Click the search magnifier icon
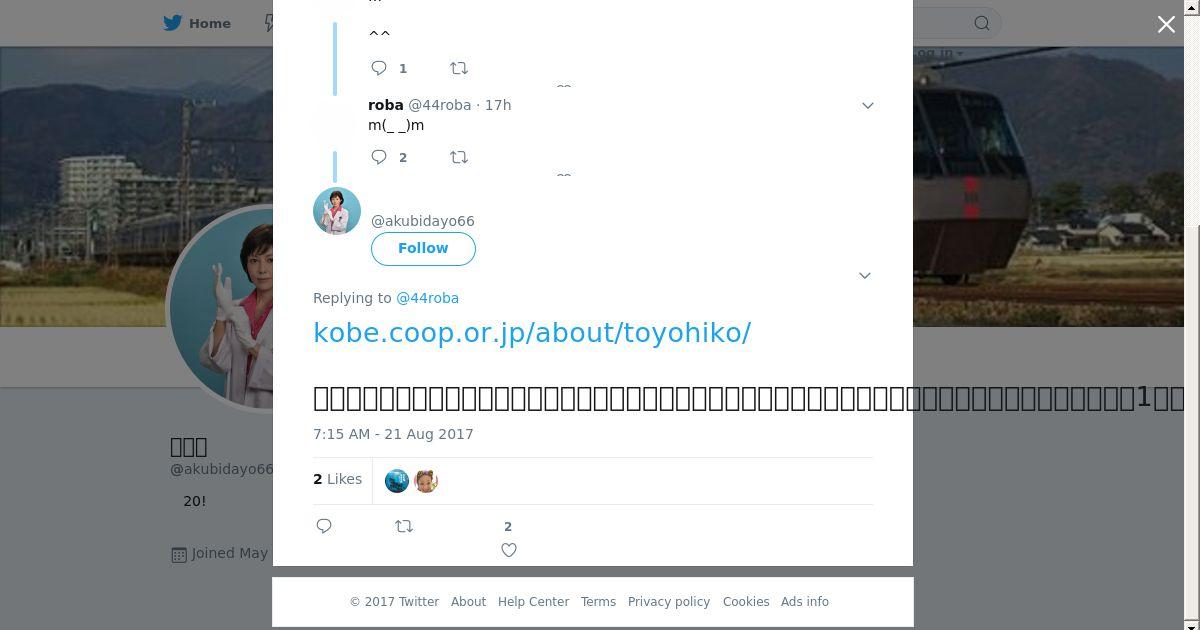The image size is (1200, 630). [x=982, y=23]
